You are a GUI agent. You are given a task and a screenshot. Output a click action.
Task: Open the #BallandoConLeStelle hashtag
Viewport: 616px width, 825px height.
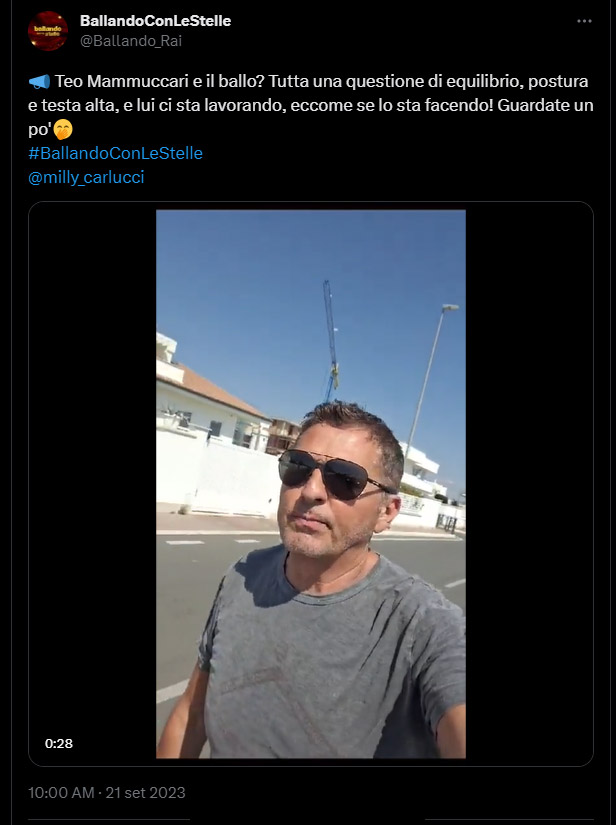coord(115,153)
